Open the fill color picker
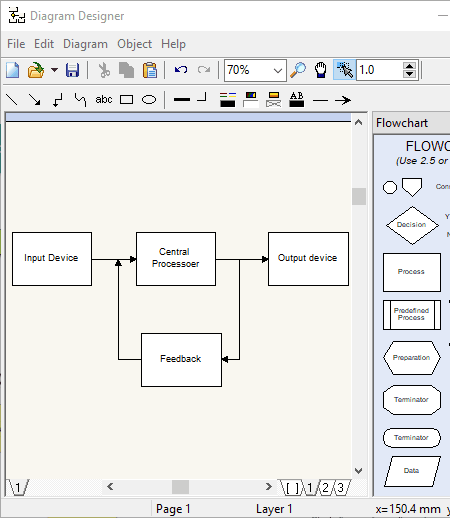Viewport: 450px width, 518px height. [x=251, y=100]
